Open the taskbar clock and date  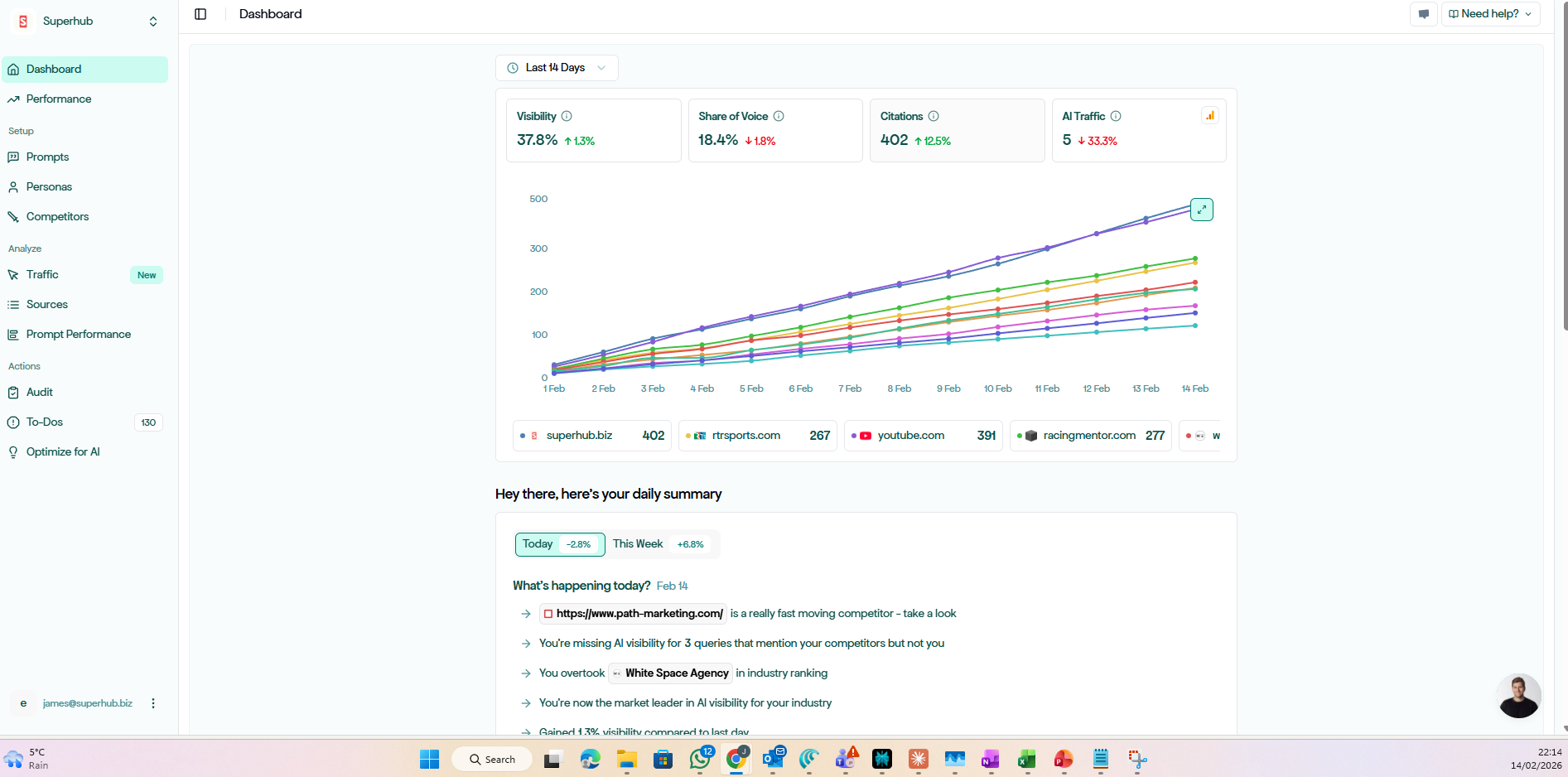(1537, 759)
